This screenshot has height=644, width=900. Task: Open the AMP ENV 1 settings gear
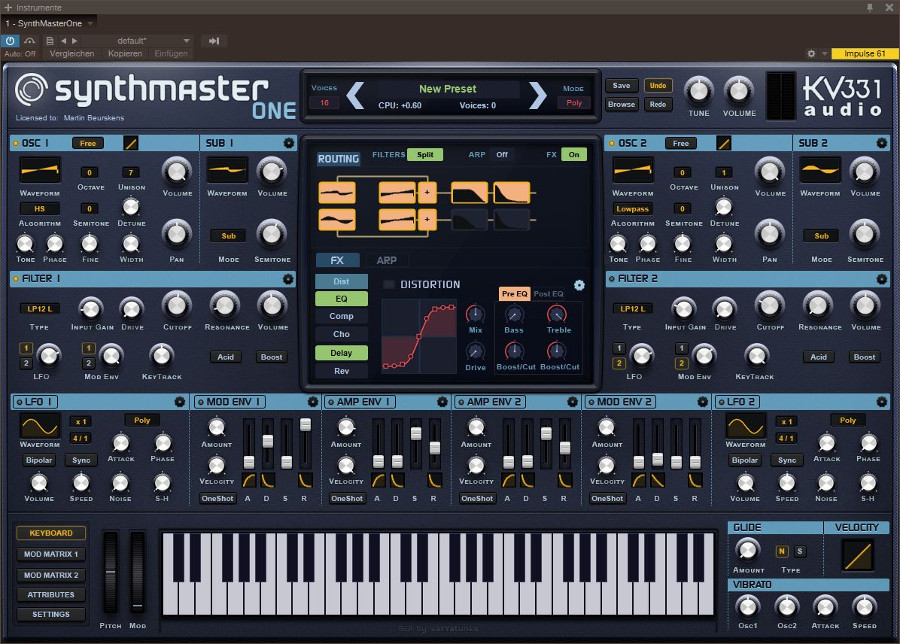[442, 402]
